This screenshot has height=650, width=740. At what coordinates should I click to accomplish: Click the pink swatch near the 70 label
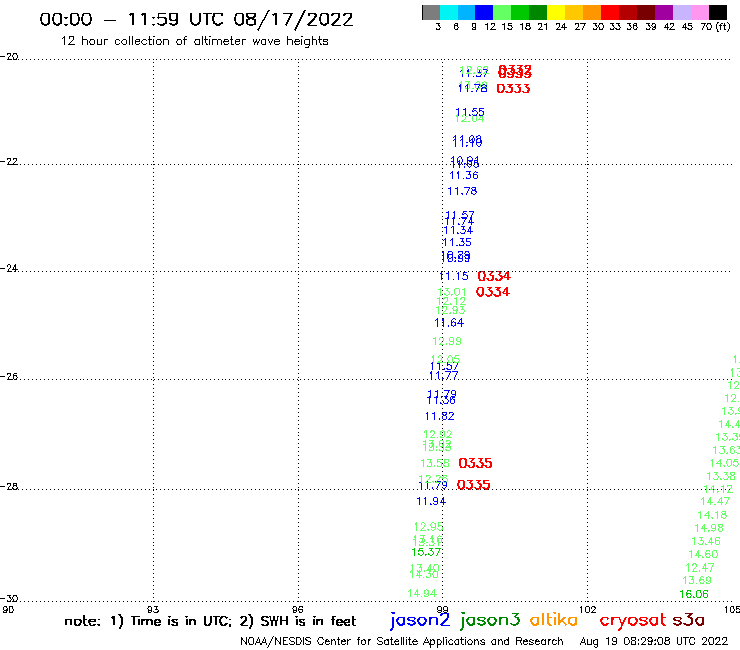[x=699, y=12]
